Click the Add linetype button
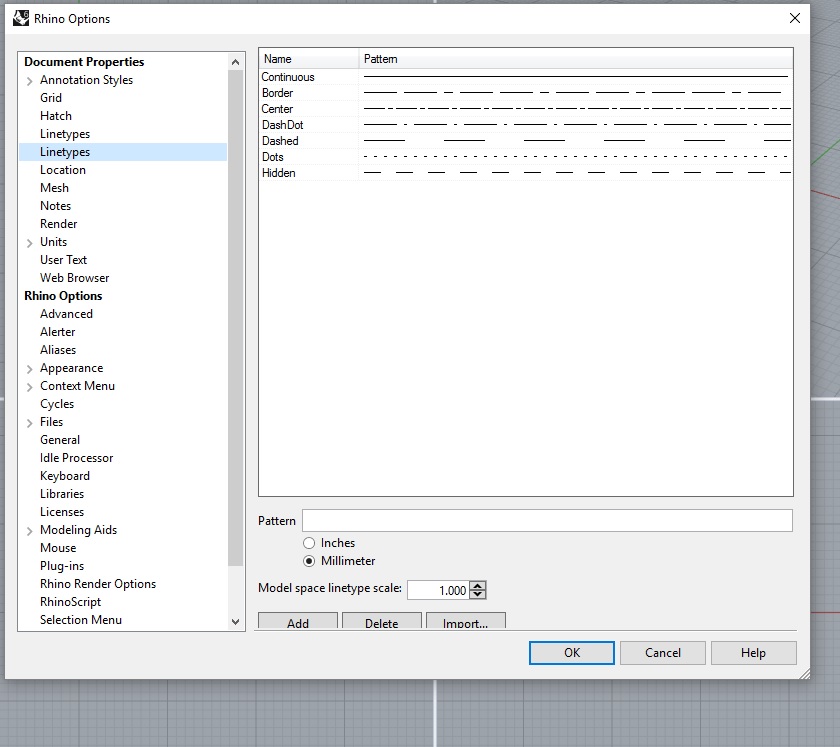Image resolution: width=840 pixels, height=747 pixels. tap(298, 622)
